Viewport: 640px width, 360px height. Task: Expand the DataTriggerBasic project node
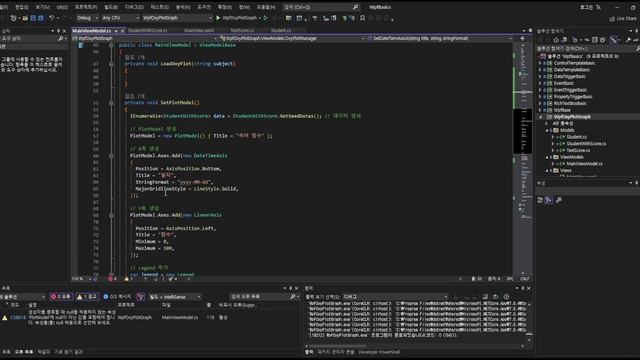[x=540, y=76]
